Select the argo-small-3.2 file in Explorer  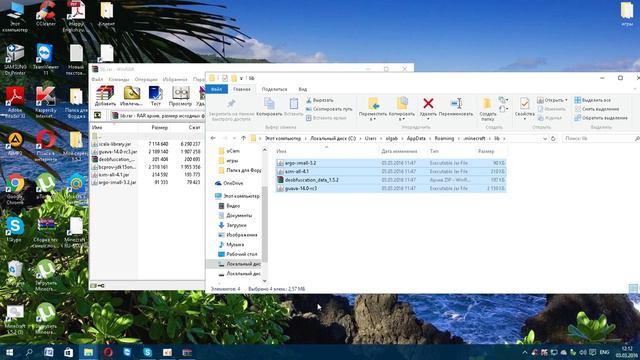pyautogui.click(x=391, y=163)
